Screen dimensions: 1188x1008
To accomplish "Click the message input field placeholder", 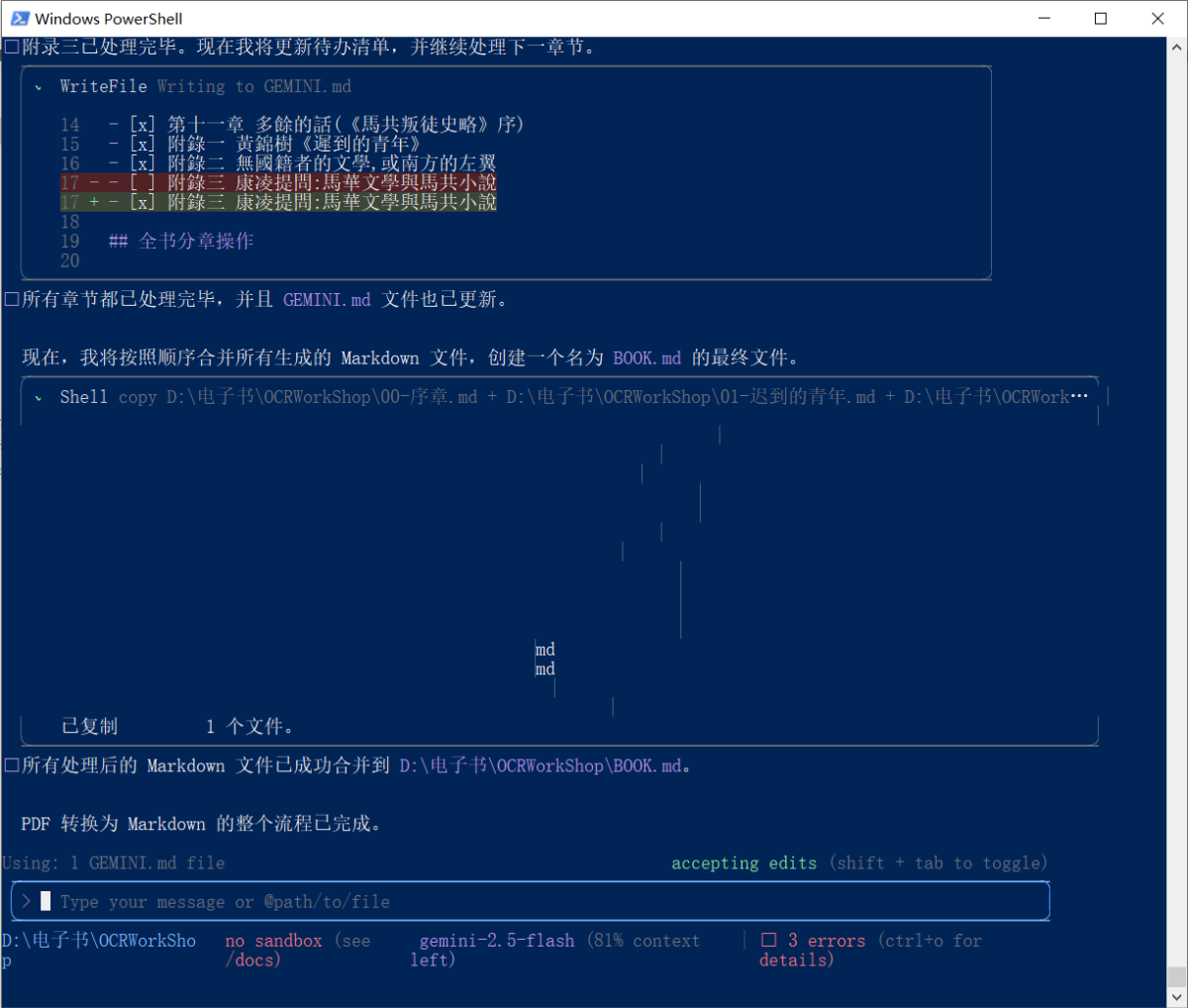I will point(225,902).
